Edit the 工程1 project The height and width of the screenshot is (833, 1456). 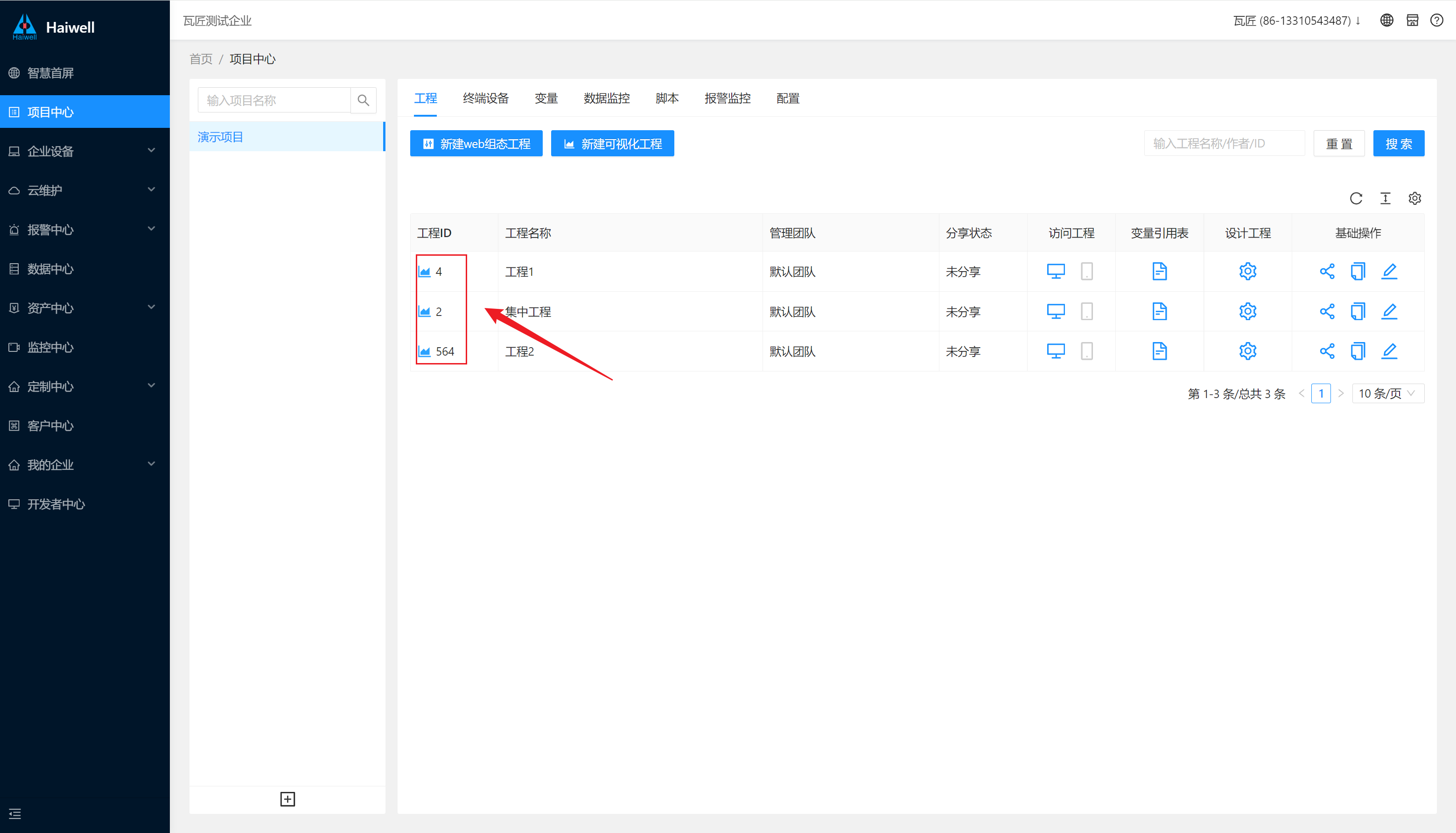coord(1390,271)
